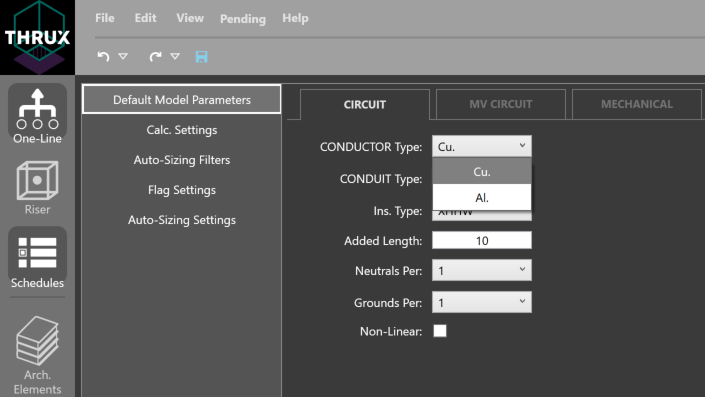
Task: Click the Redo arrow icon
Action: coord(155,57)
